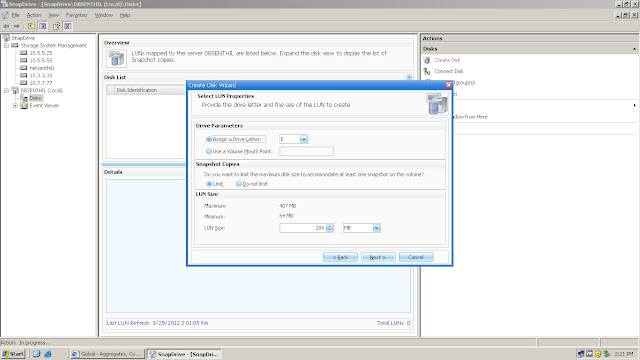Open the LUN size unit MB dropdown
This screenshot has height=360, width=640.
pos(376,228)
